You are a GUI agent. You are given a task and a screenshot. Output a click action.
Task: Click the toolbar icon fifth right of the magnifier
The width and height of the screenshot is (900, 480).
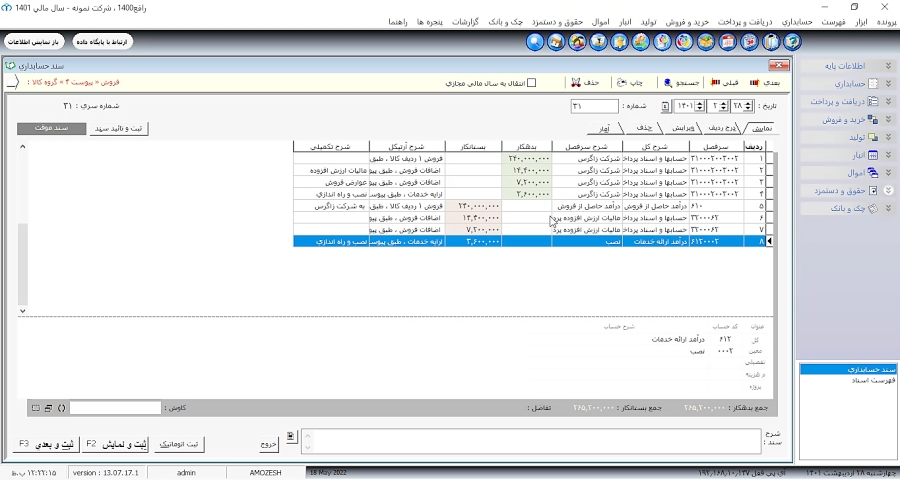pyautogui.click(x=642, y=42)
